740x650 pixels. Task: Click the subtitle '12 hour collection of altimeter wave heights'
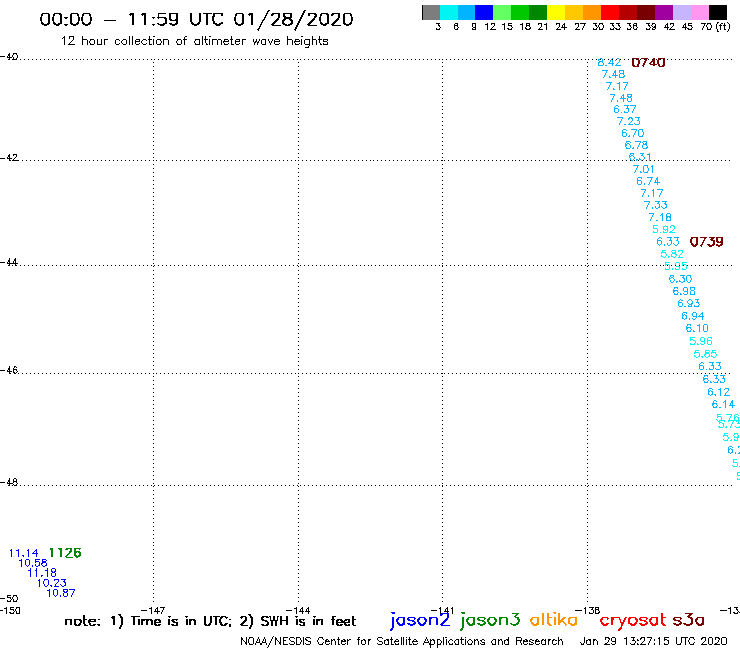pyautogui.click(x=194, y=41)
